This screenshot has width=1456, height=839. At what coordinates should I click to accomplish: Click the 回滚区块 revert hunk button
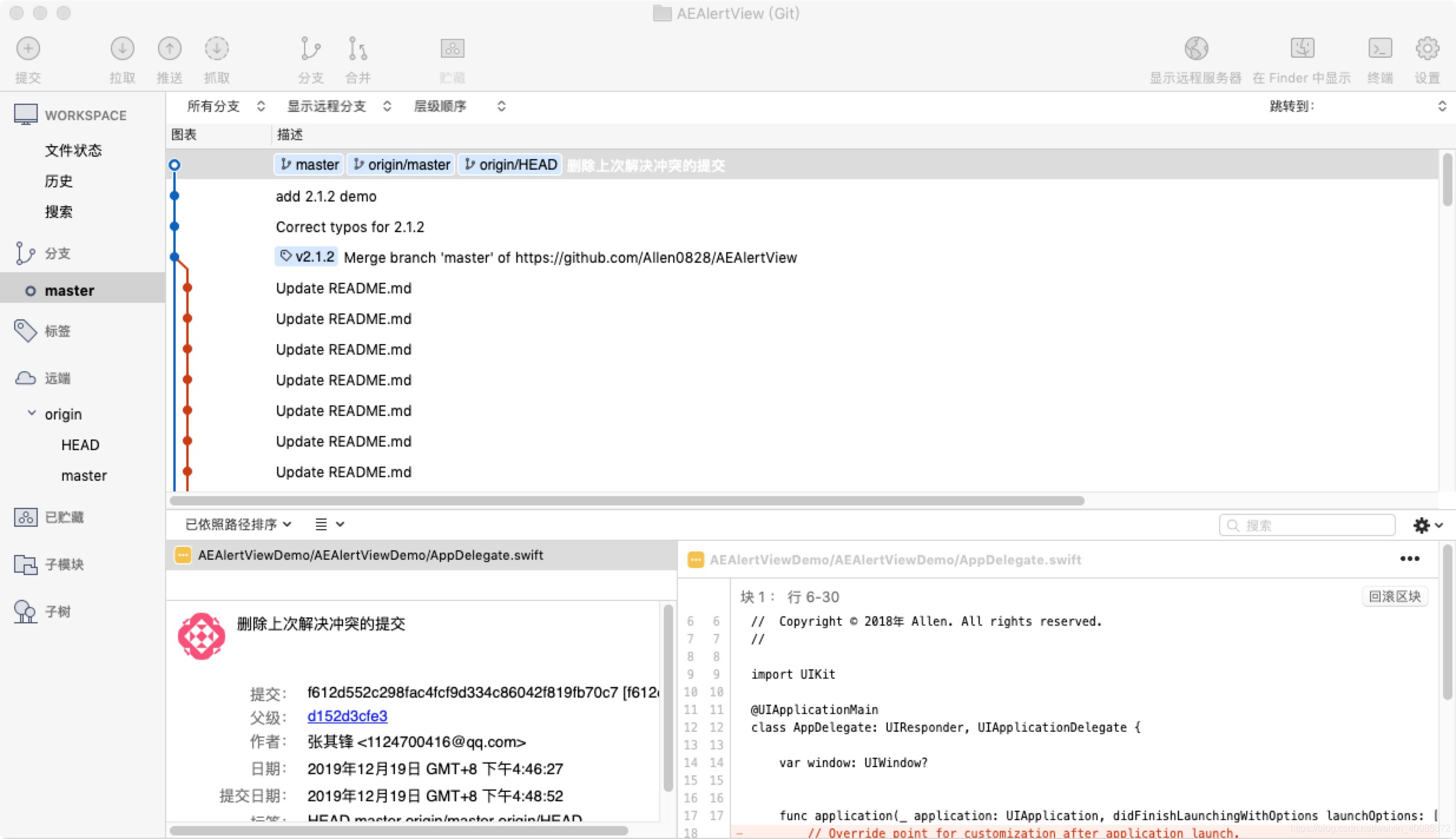point(1394,596)
